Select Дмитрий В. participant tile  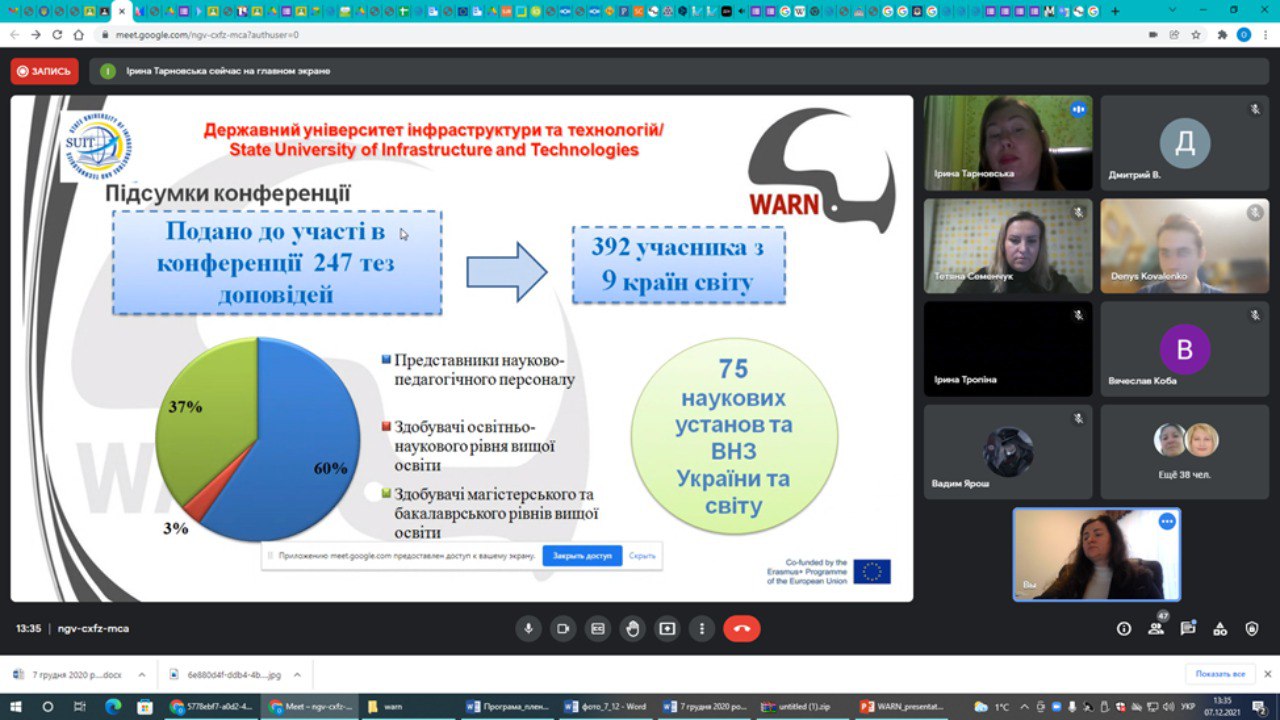pos(1184,143)
